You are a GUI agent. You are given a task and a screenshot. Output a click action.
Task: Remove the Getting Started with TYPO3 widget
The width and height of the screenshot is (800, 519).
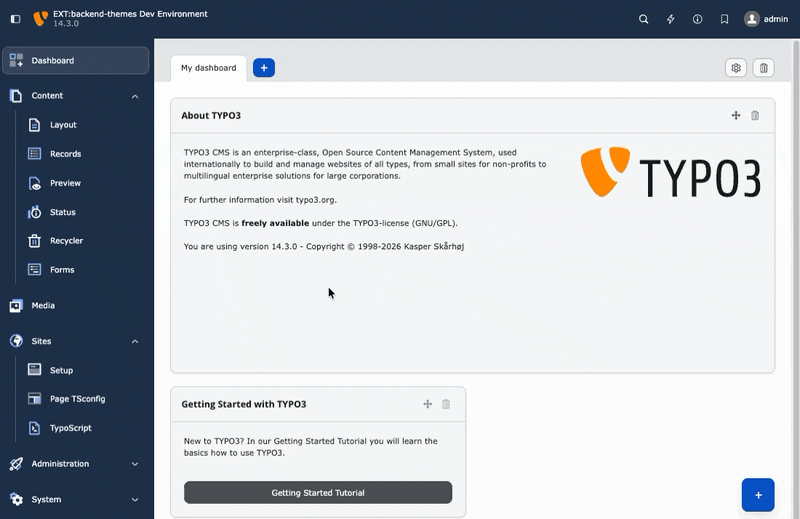pyautogui.click(x=446, y=404)
